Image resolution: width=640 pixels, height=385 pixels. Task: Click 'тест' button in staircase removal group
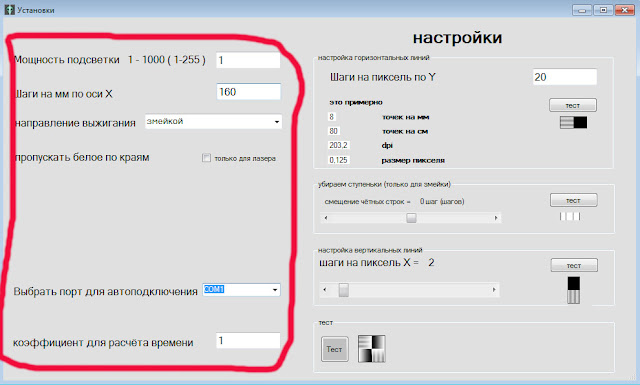573,200
